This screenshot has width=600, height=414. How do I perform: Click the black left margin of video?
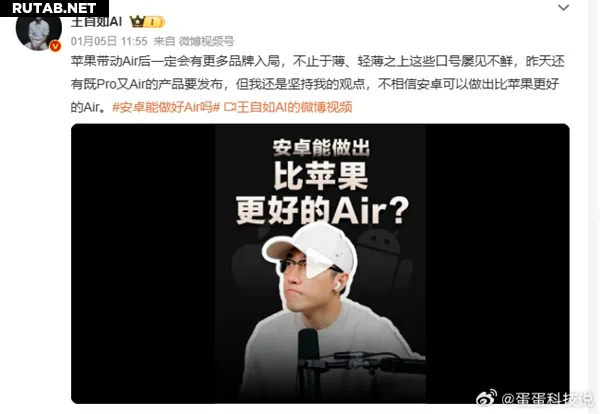[x=143, y=263]
